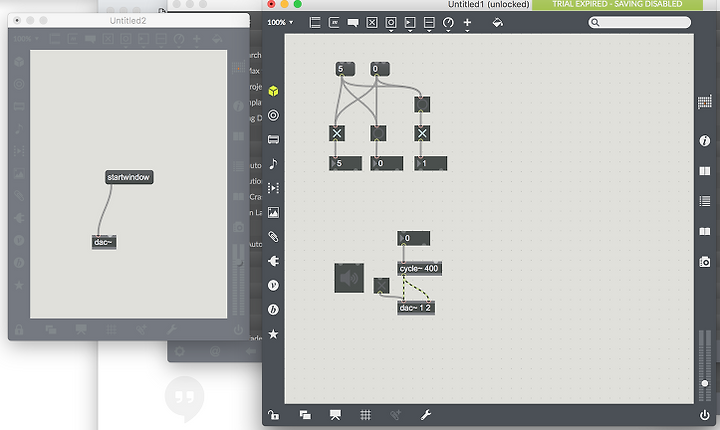The image size is (720, 430).
Task: Click the dimmed snap-to-object icon next to the grid icon
Action: tap(395, 415)
